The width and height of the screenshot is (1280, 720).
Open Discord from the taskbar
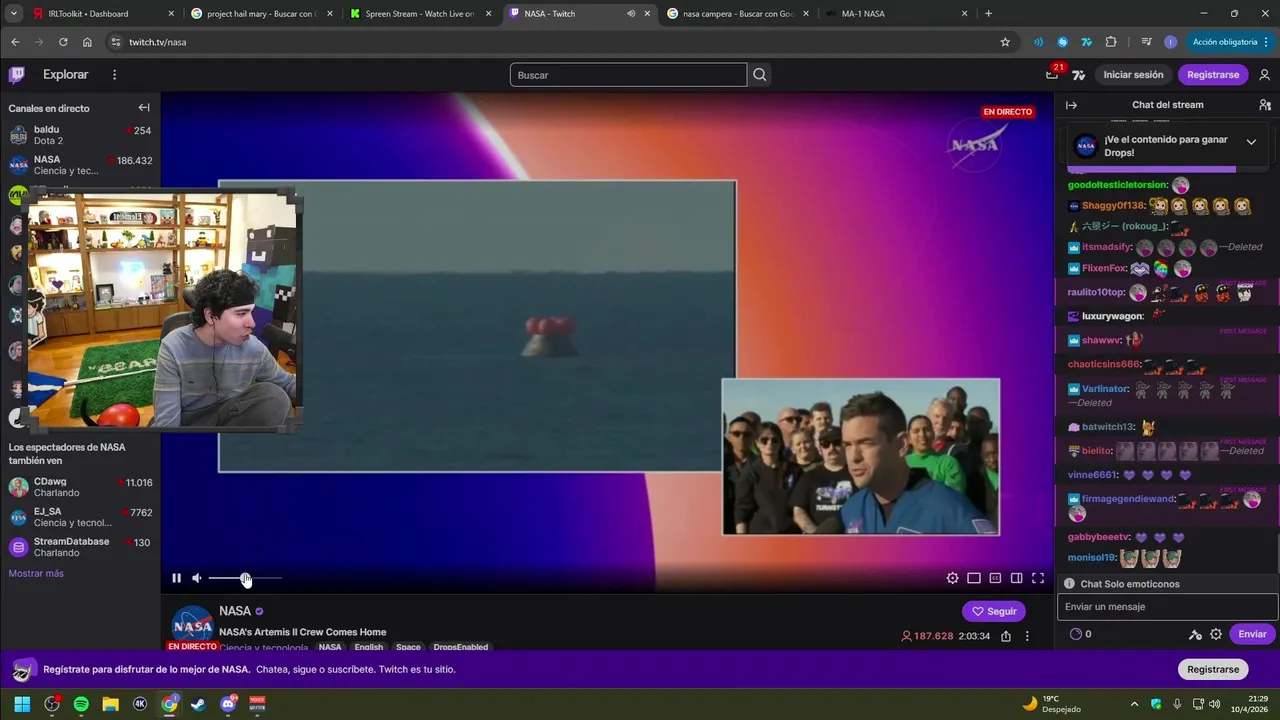click(228, 704)
